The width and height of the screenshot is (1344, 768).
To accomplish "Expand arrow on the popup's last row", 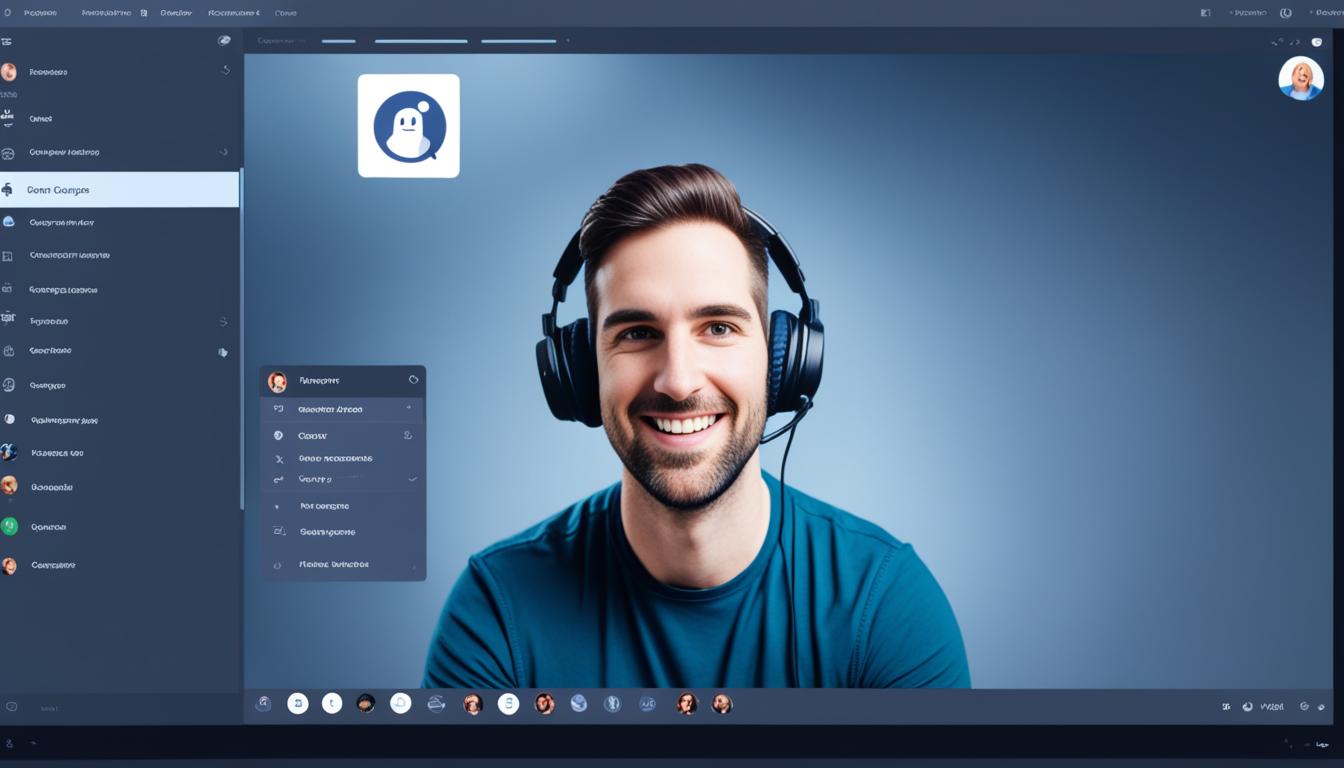I will click(413, 566).
